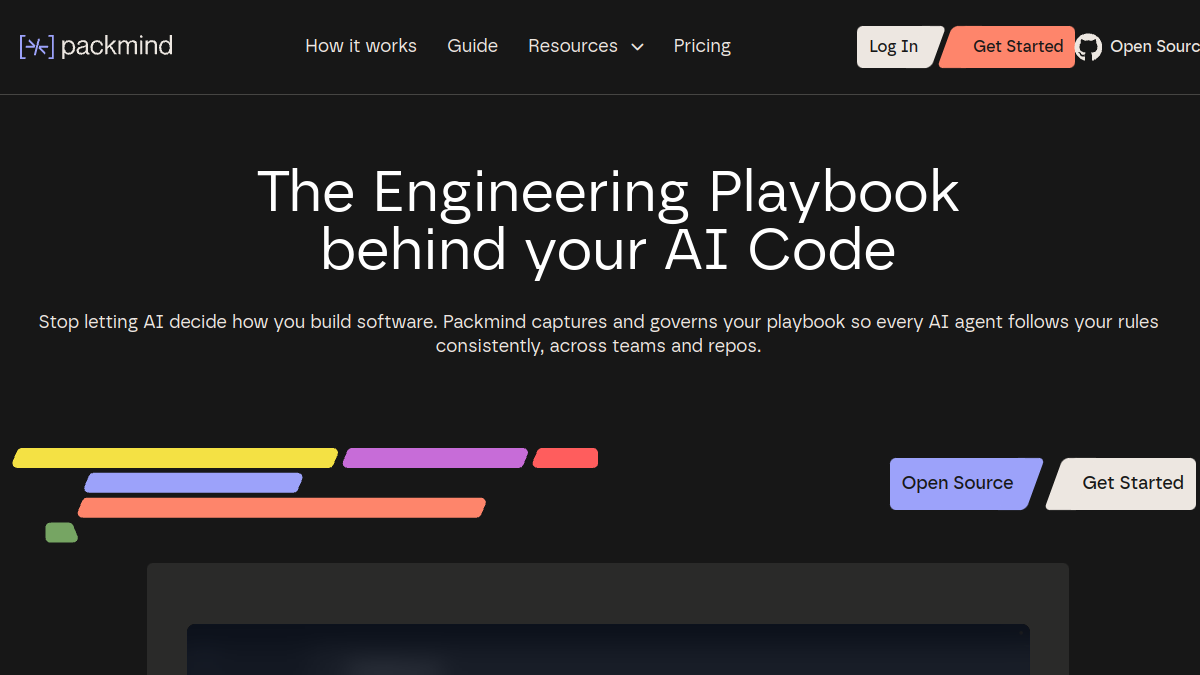Click the yellow decorative bar
Viewport: 1200px width, 675px height.
click(x=175, y=458)
